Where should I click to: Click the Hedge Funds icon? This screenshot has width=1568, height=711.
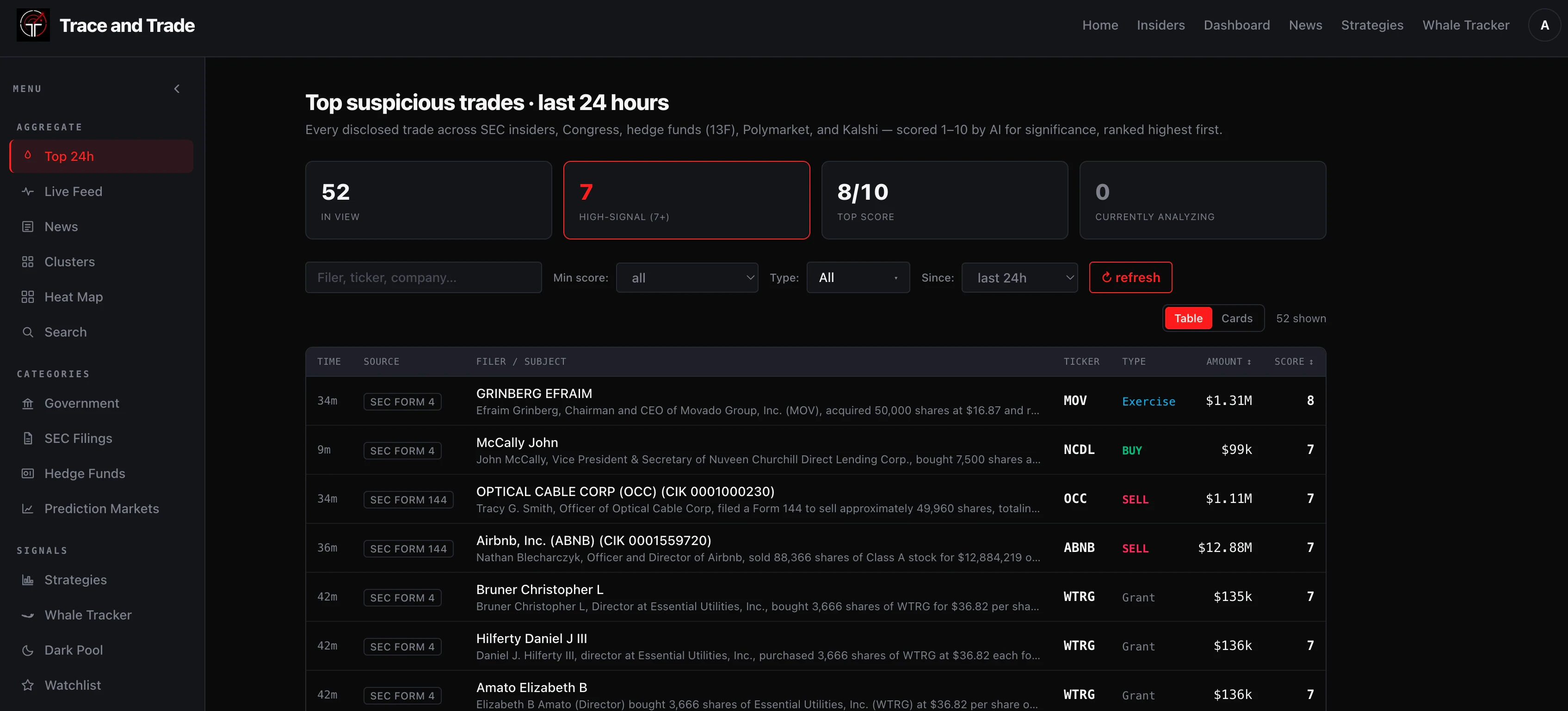28,473
